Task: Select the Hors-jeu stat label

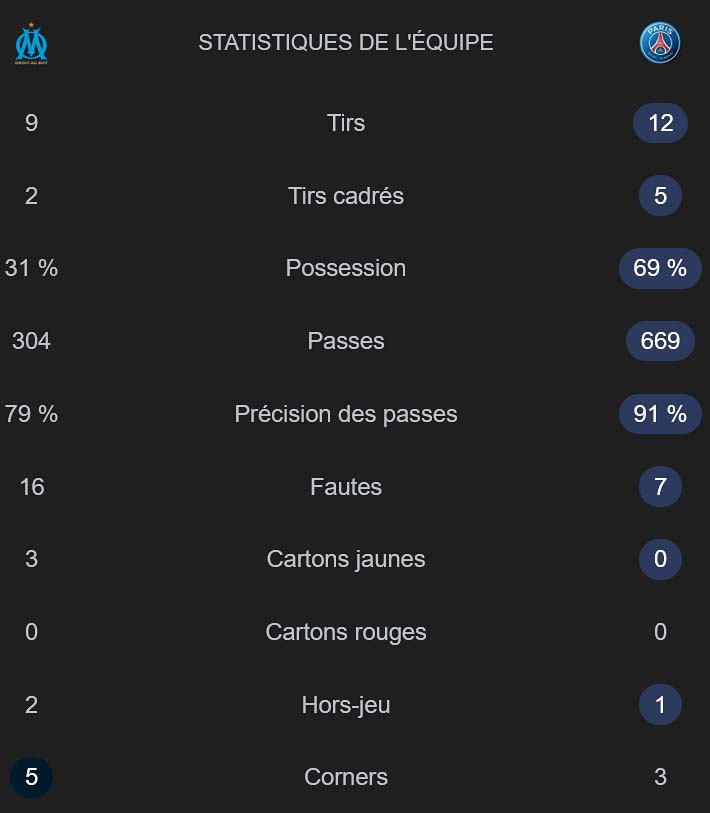Action: [346, 705]
